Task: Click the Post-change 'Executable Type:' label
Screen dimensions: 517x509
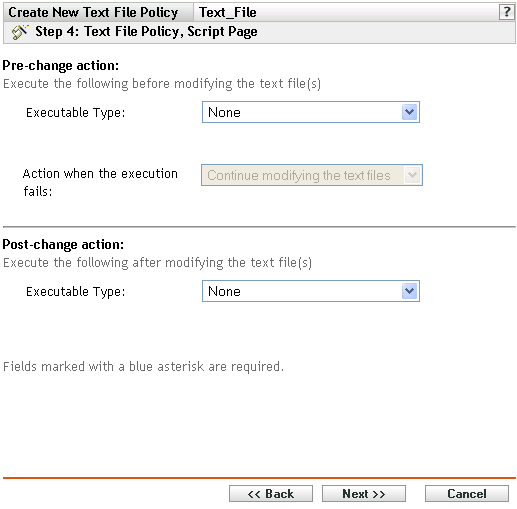Action: tap(76, 292)
